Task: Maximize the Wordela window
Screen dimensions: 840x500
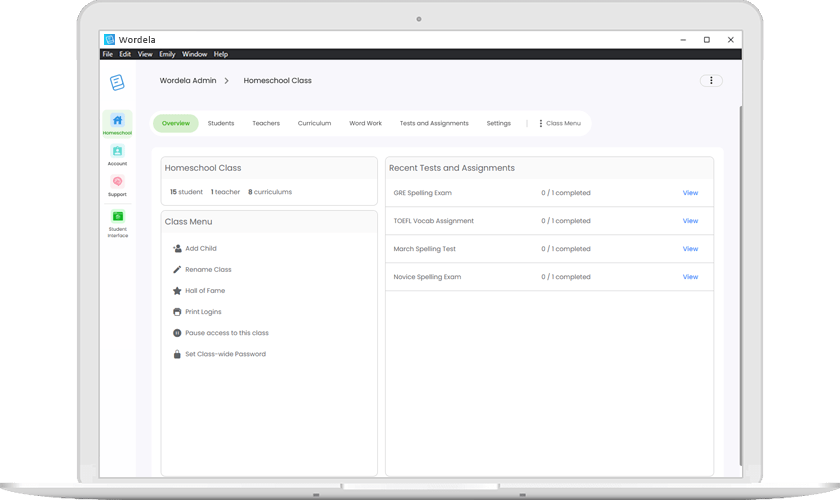Action: pos(707,40)
